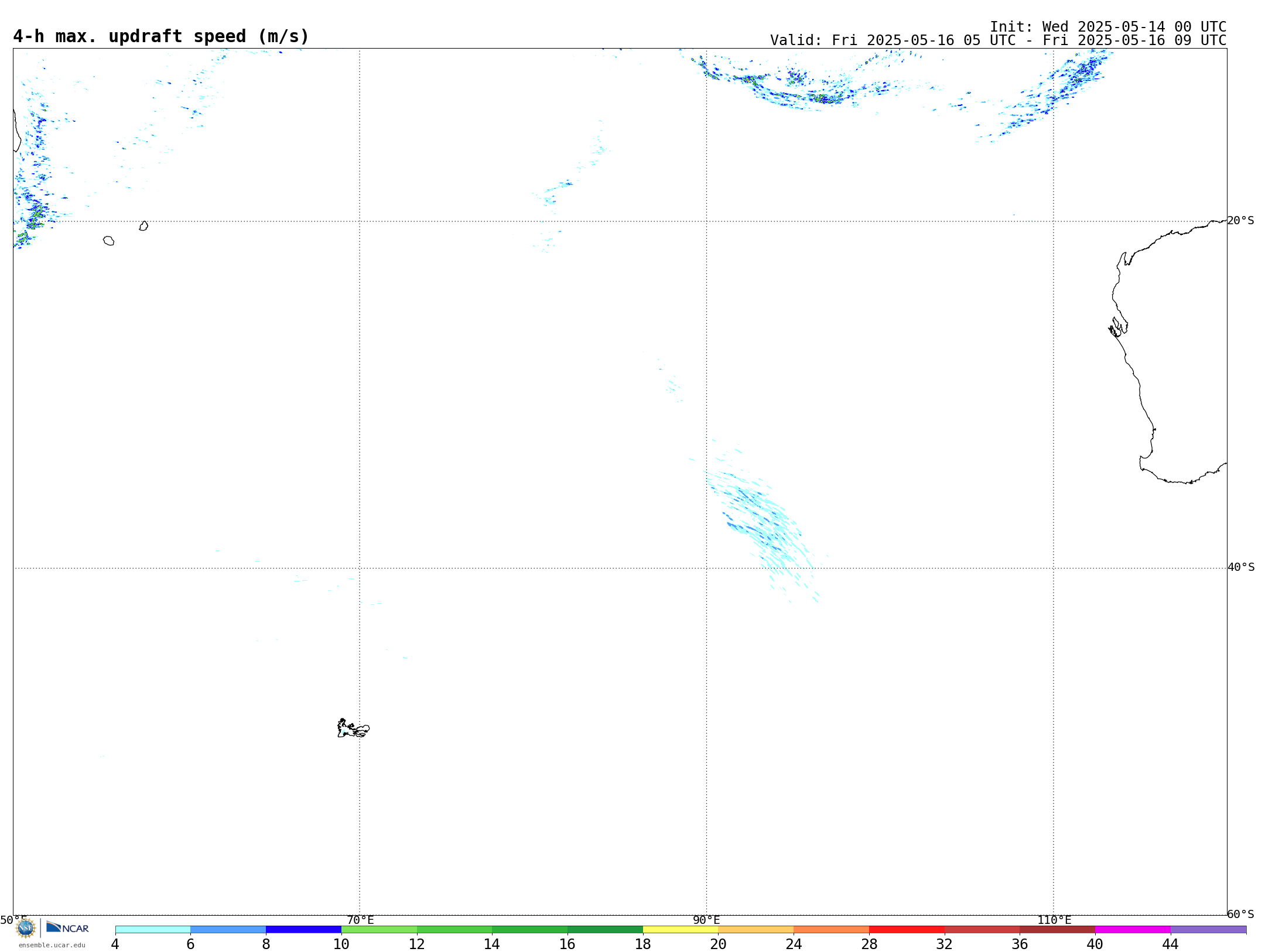Select the light cyan 4–6 colorbar swatch
The image size is (1265, 952).
point(153,929)
